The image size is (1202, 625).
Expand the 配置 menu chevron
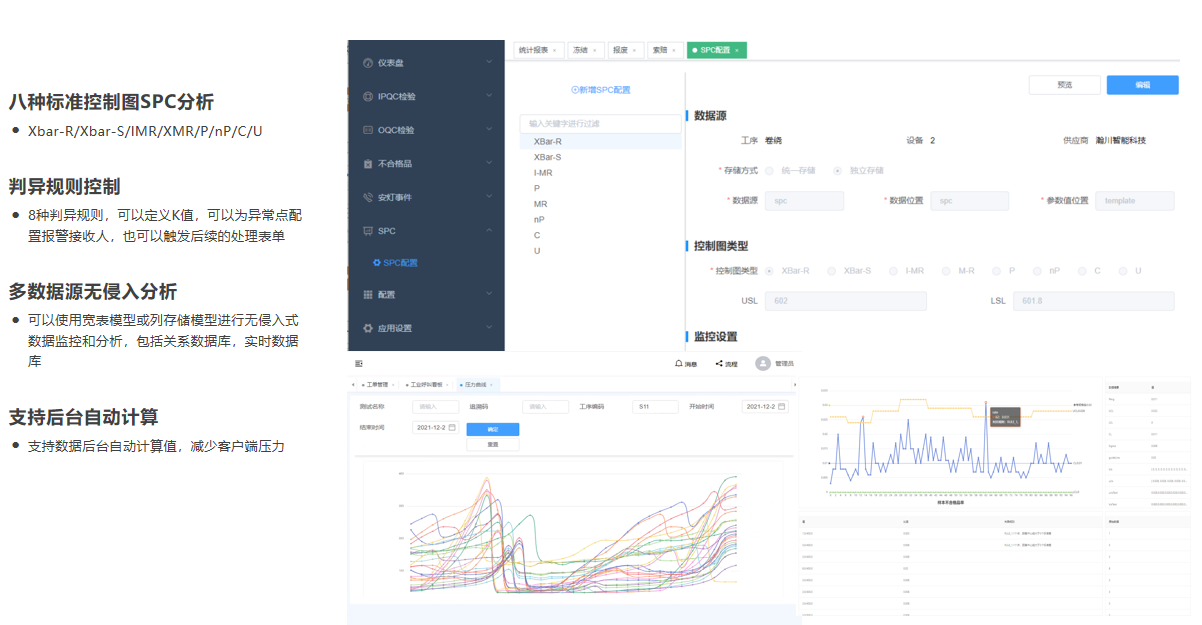[x=489, y=294]
